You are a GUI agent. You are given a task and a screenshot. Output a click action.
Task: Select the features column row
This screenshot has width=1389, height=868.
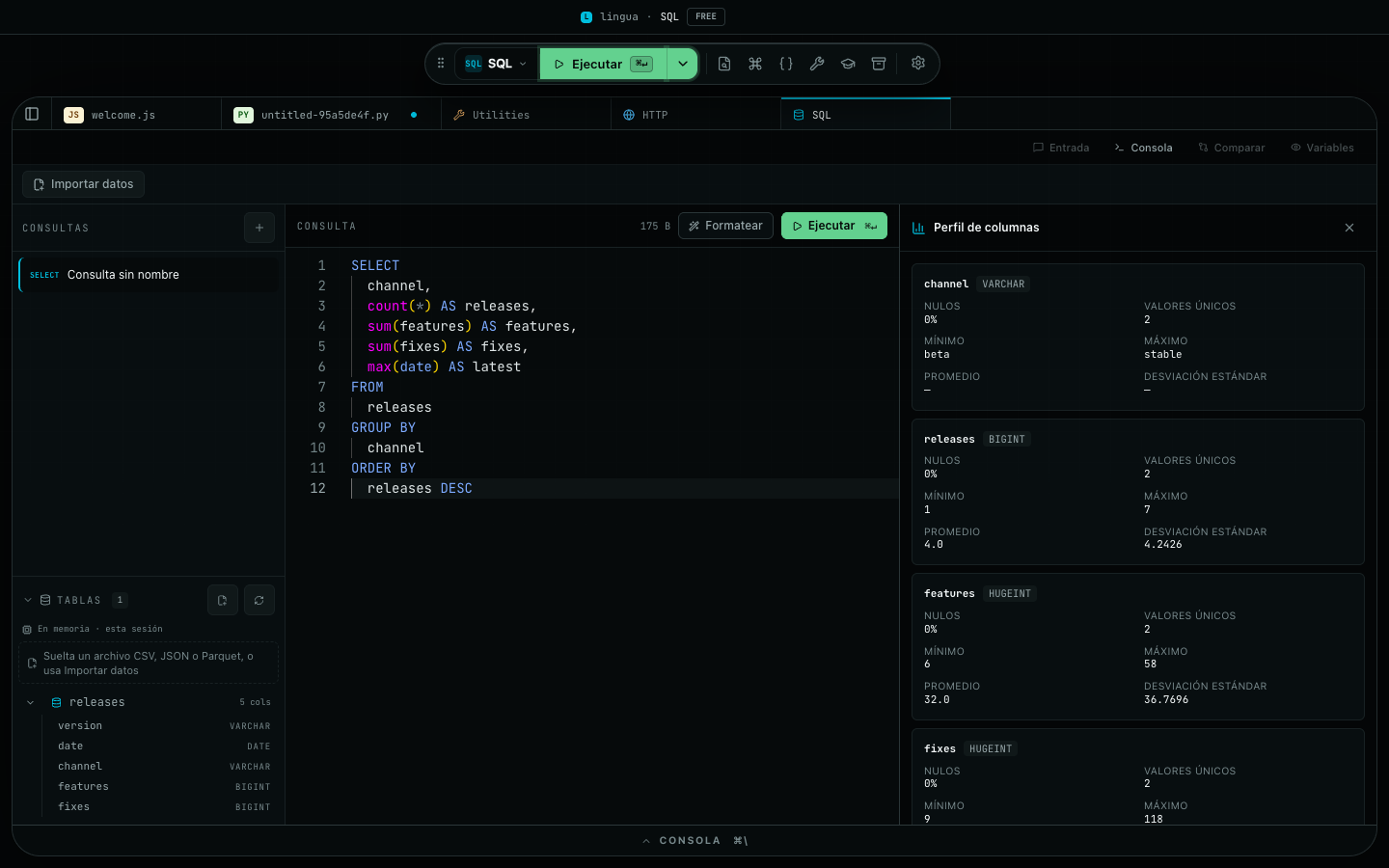[x=162, y=786]
